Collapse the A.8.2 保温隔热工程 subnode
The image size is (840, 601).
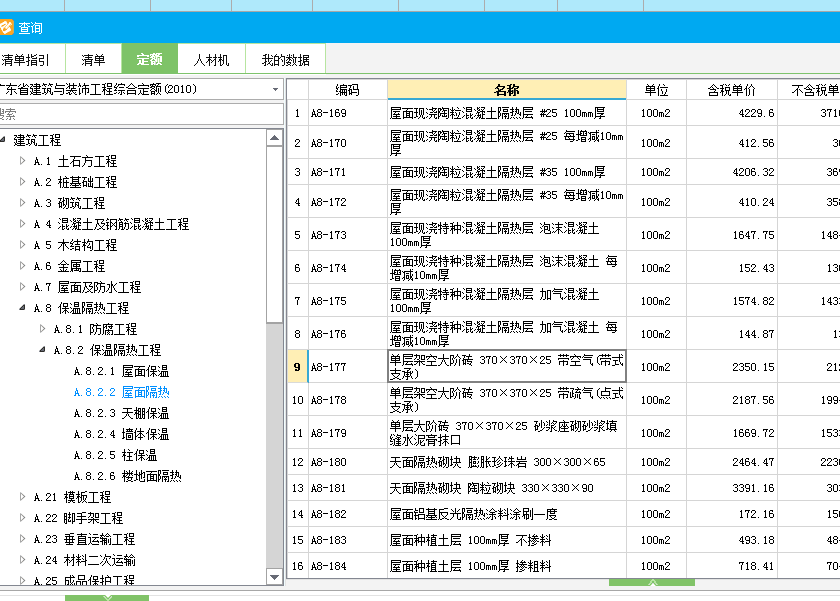tap(42, 349)
